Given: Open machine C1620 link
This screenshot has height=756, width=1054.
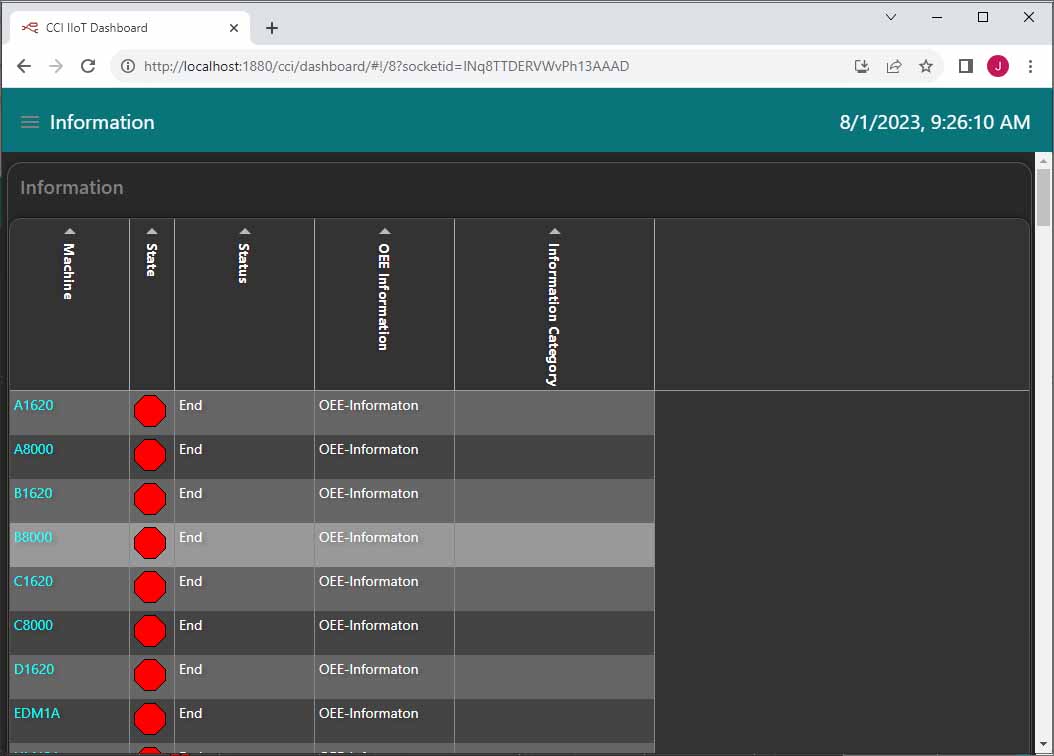Looking at the screenshot, I should pos(33,581).
